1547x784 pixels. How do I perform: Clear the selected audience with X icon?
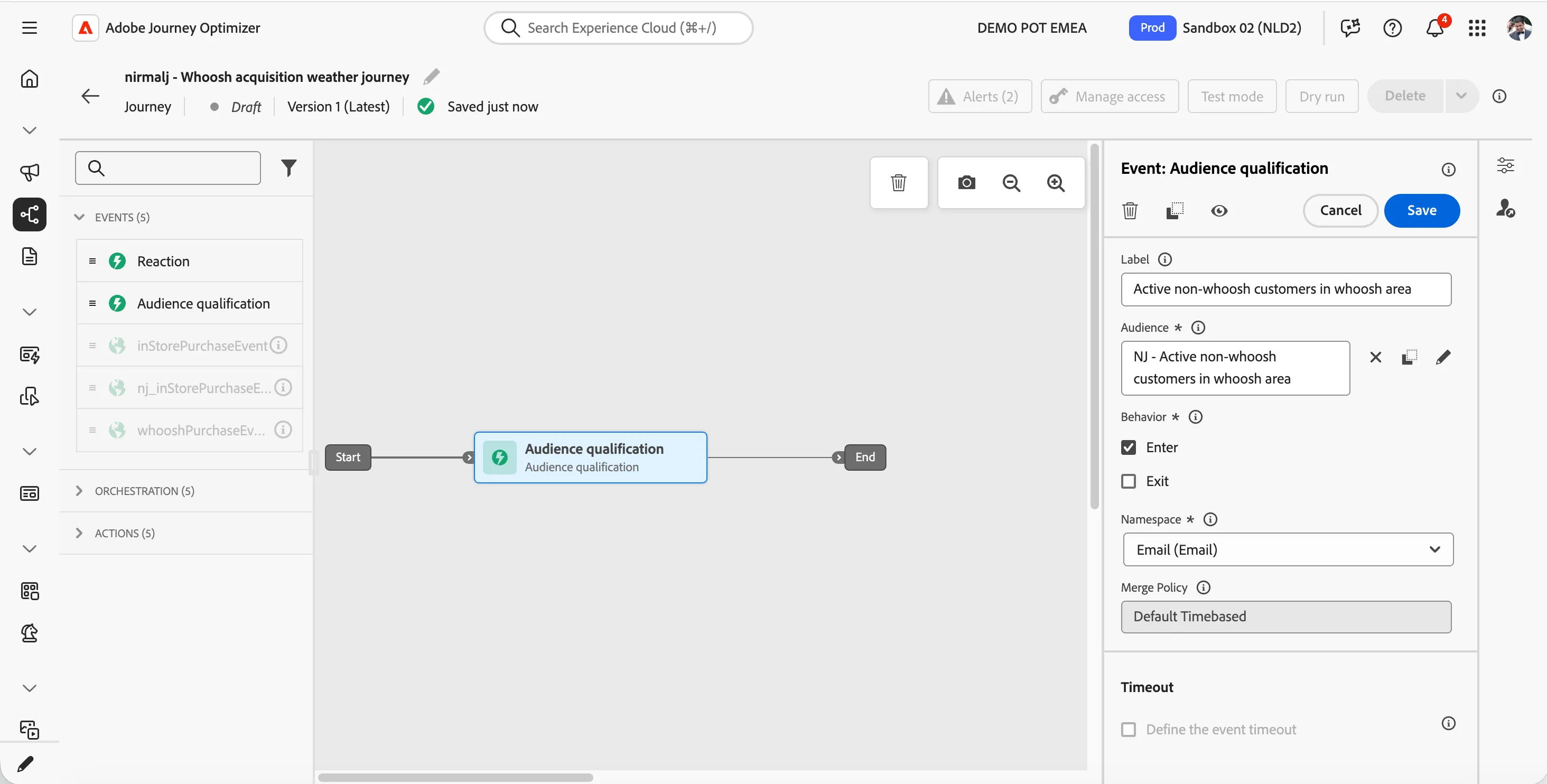point(1375,358)
